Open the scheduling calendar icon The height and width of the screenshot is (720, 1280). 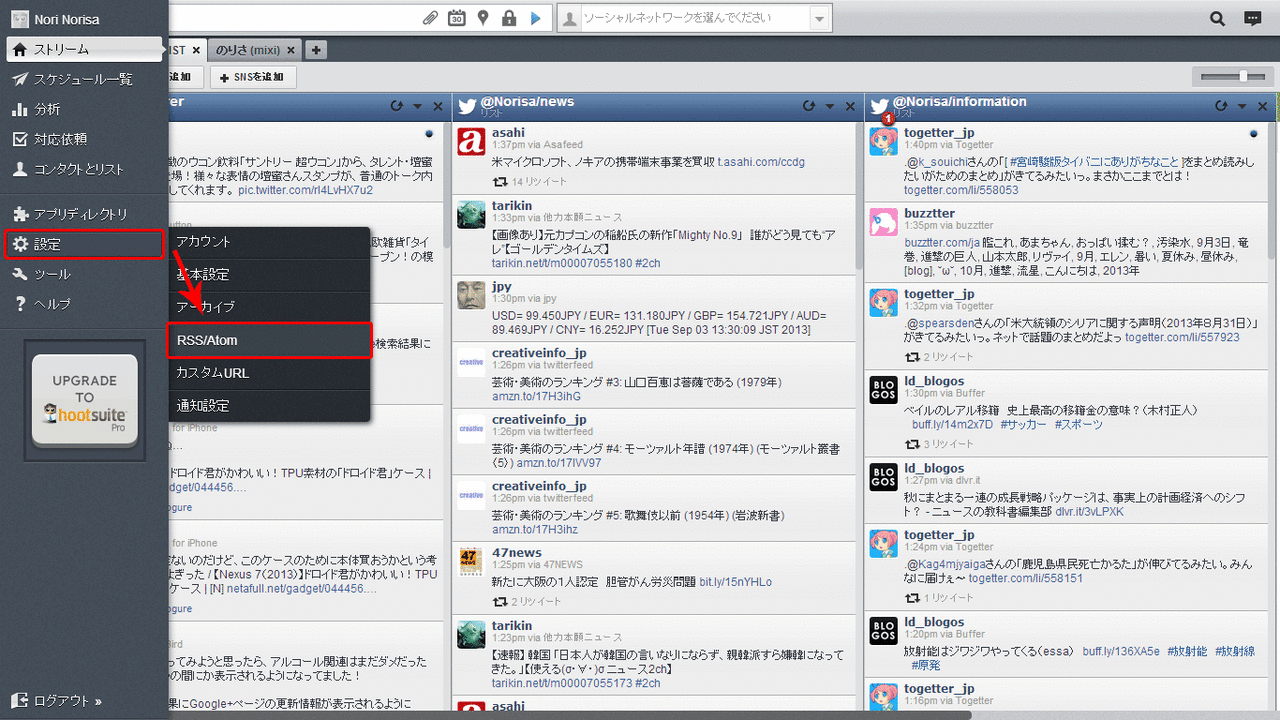pyautogui.click(x=456, y=18)
